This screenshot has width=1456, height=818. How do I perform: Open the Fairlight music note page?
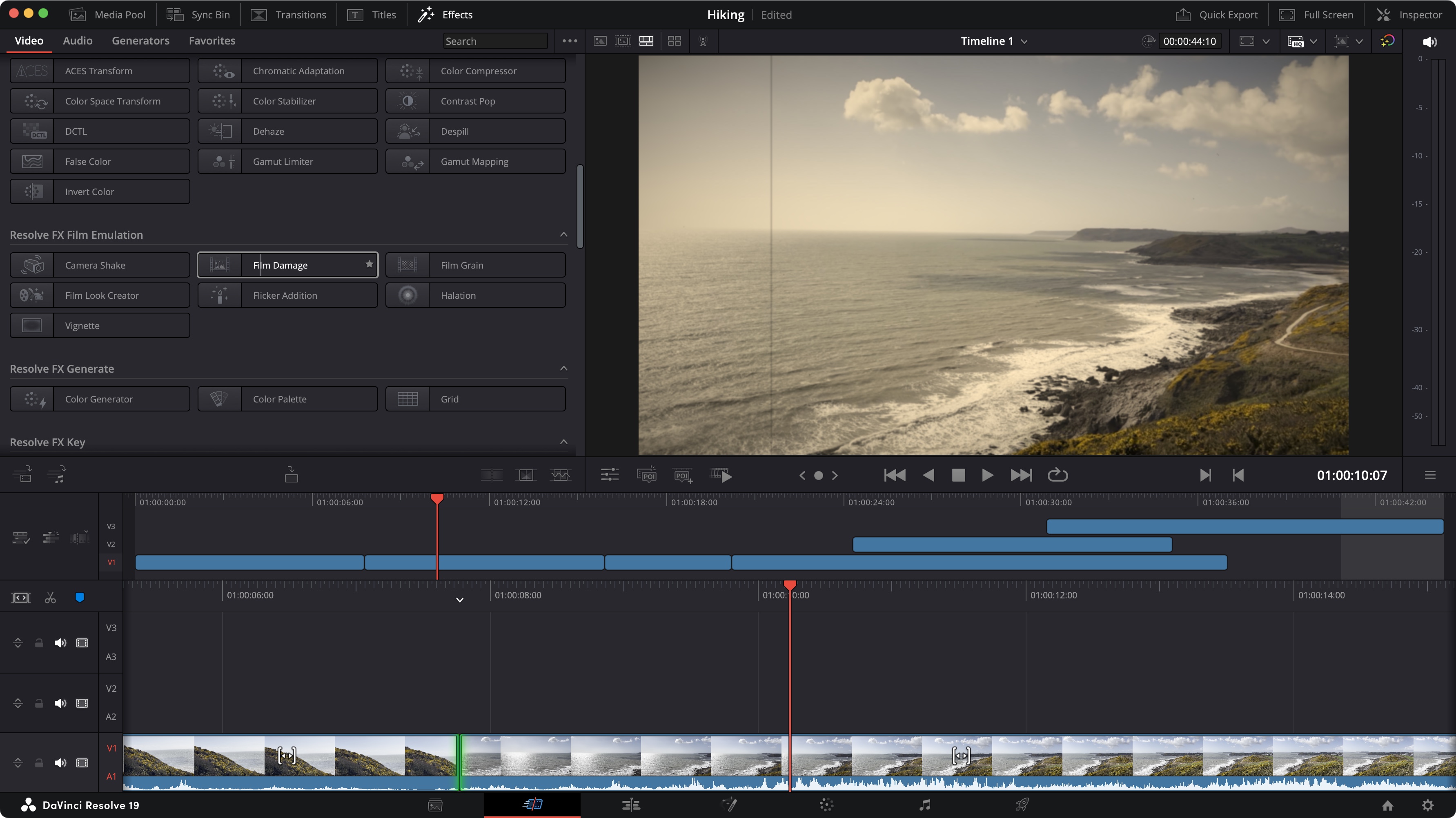coord(925,805)
